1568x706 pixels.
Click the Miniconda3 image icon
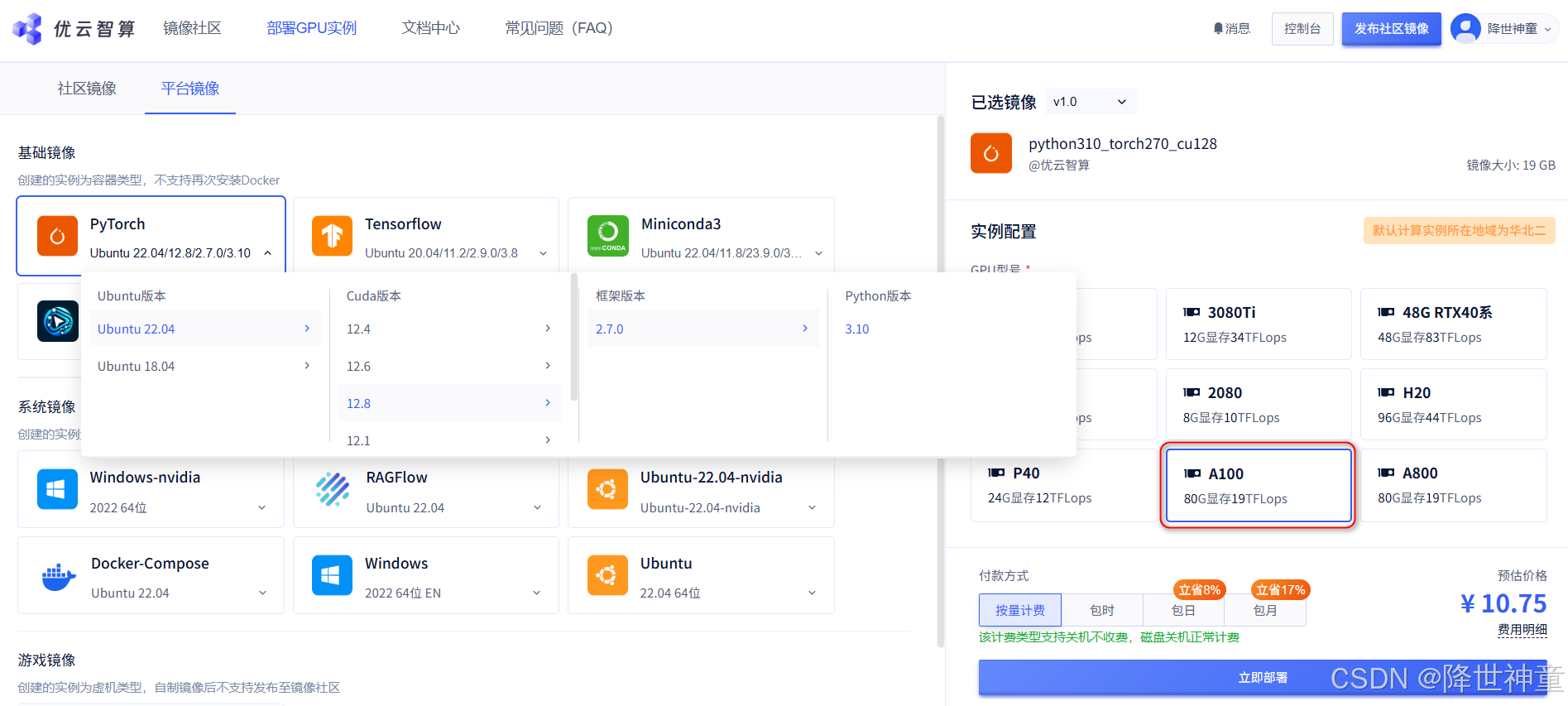click(608, 236)
